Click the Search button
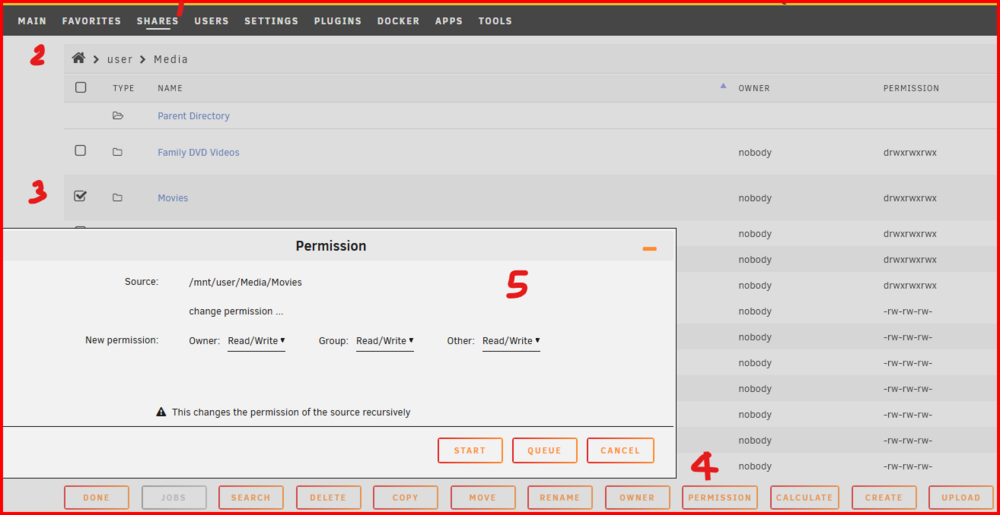Image resolution: width=1000 pixels, height=515 pixels. pyautogui.click(x=251, y=497)
